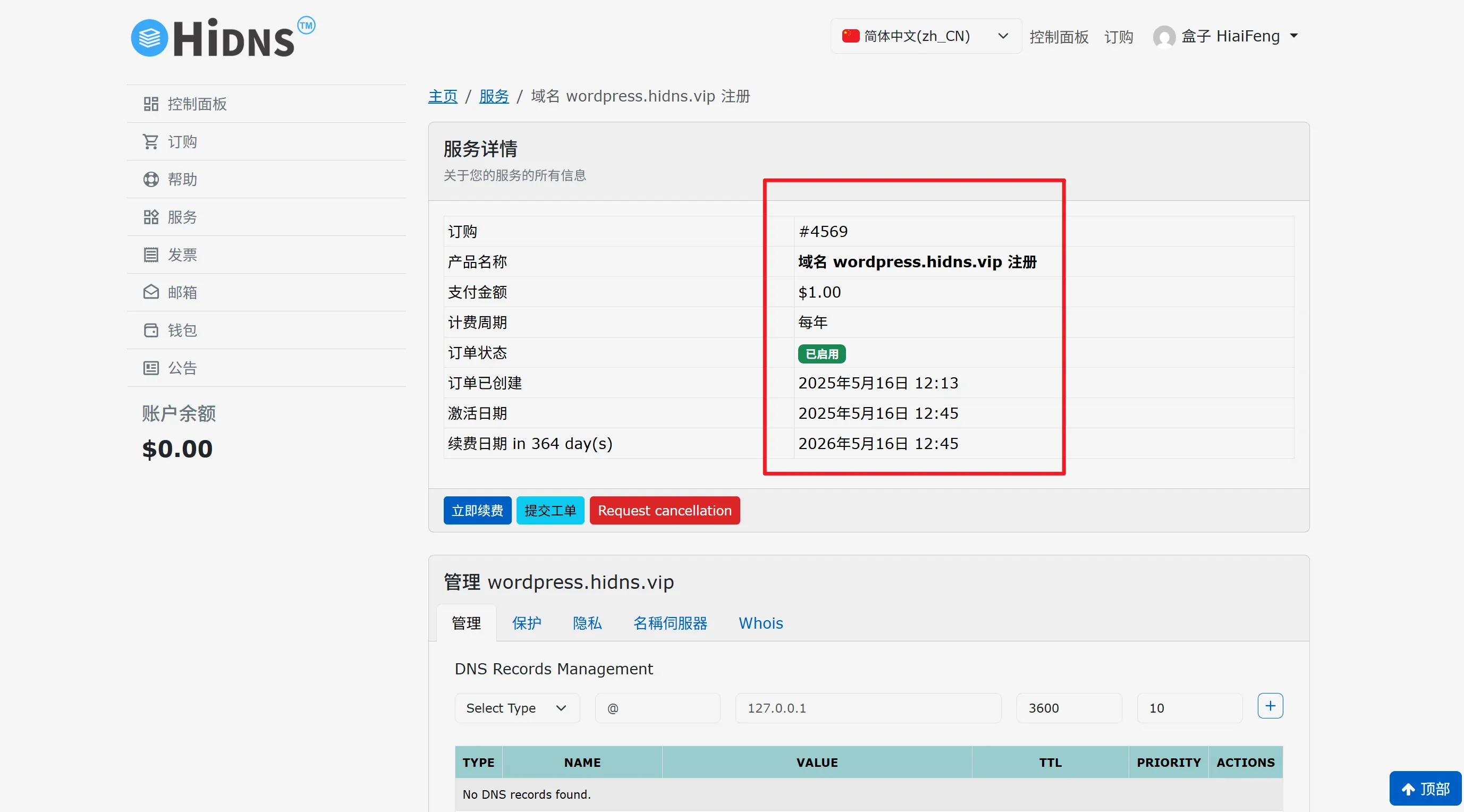Image resolution: width=1464 pixels, height=812 pixels.
Task: Open 发票 in the sidebar menu
Action: click(x=267, y=255)
